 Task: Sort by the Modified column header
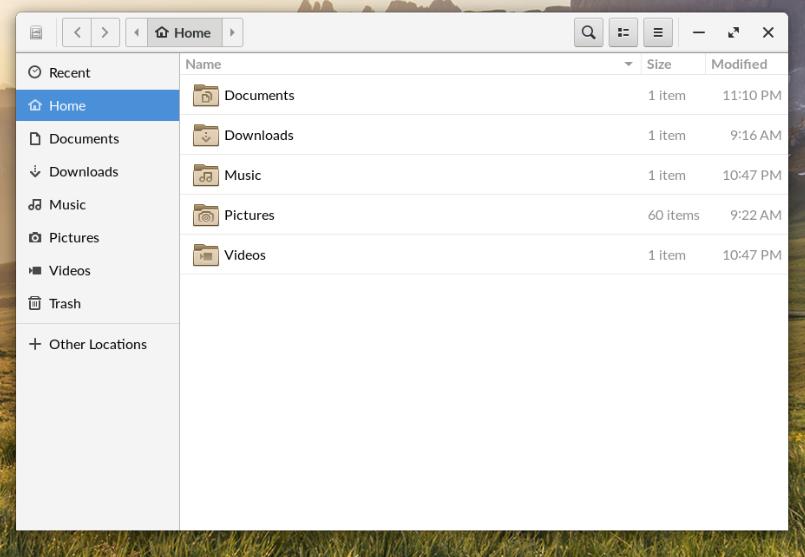click(739, 64)
